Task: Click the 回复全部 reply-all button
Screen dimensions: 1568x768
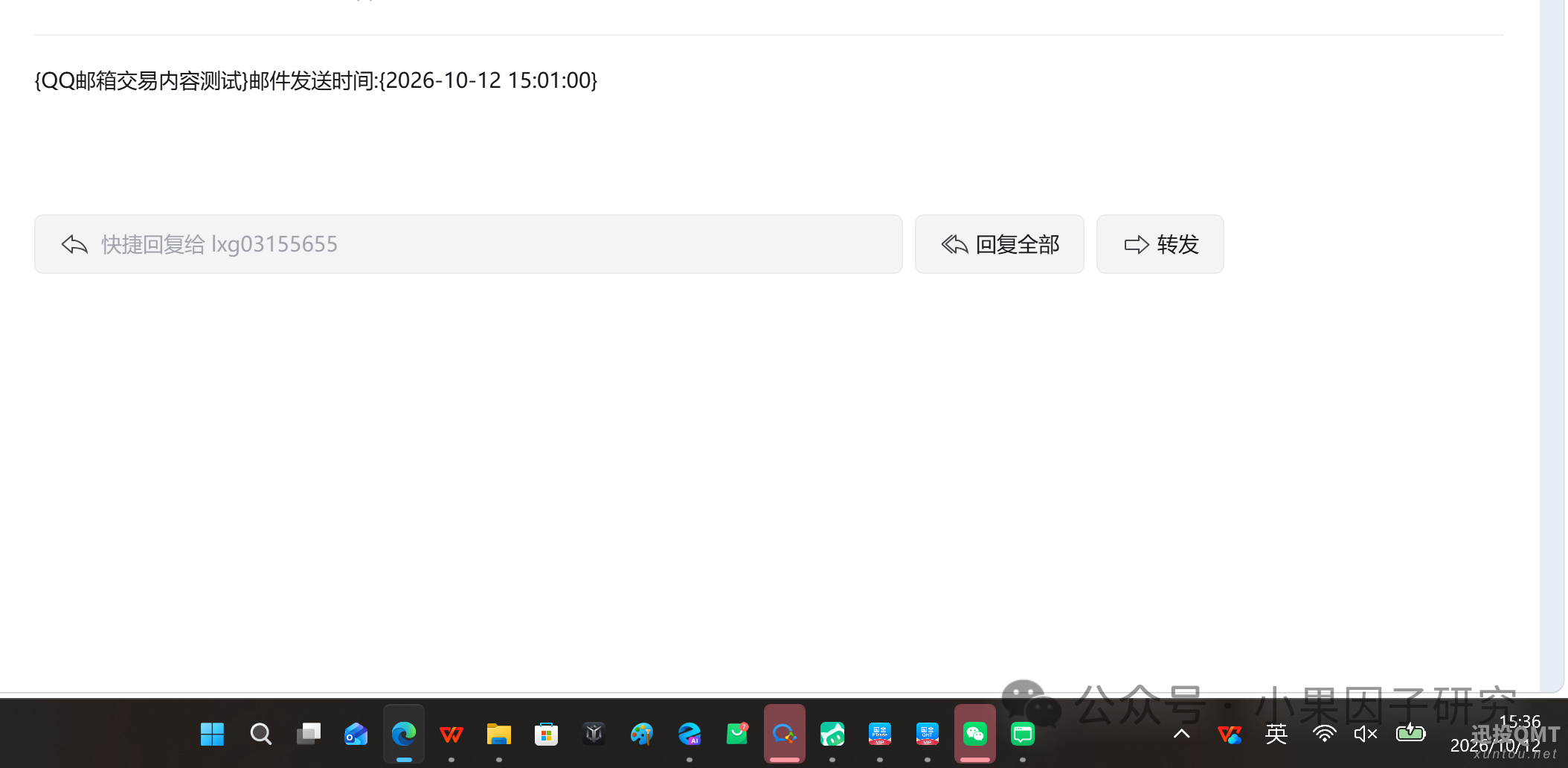Action: point(999,244)
